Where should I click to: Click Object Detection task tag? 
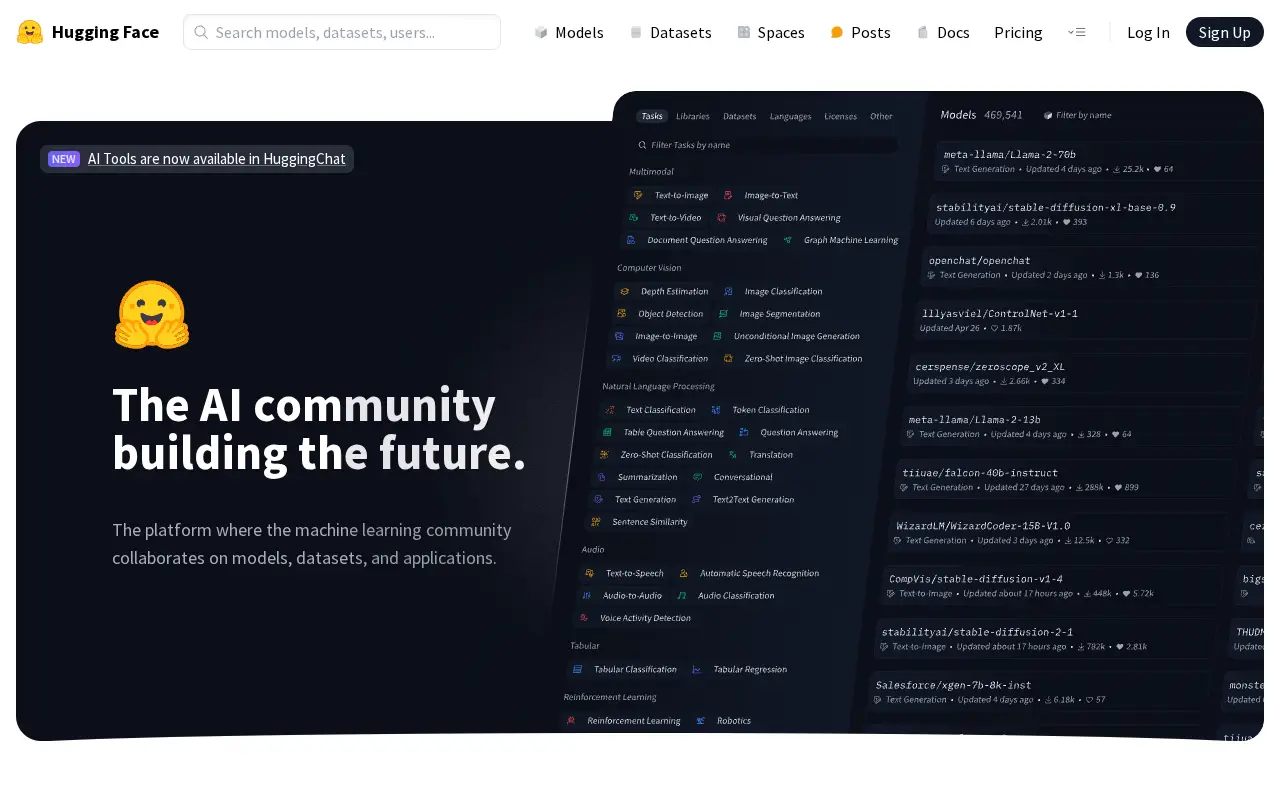662,314
